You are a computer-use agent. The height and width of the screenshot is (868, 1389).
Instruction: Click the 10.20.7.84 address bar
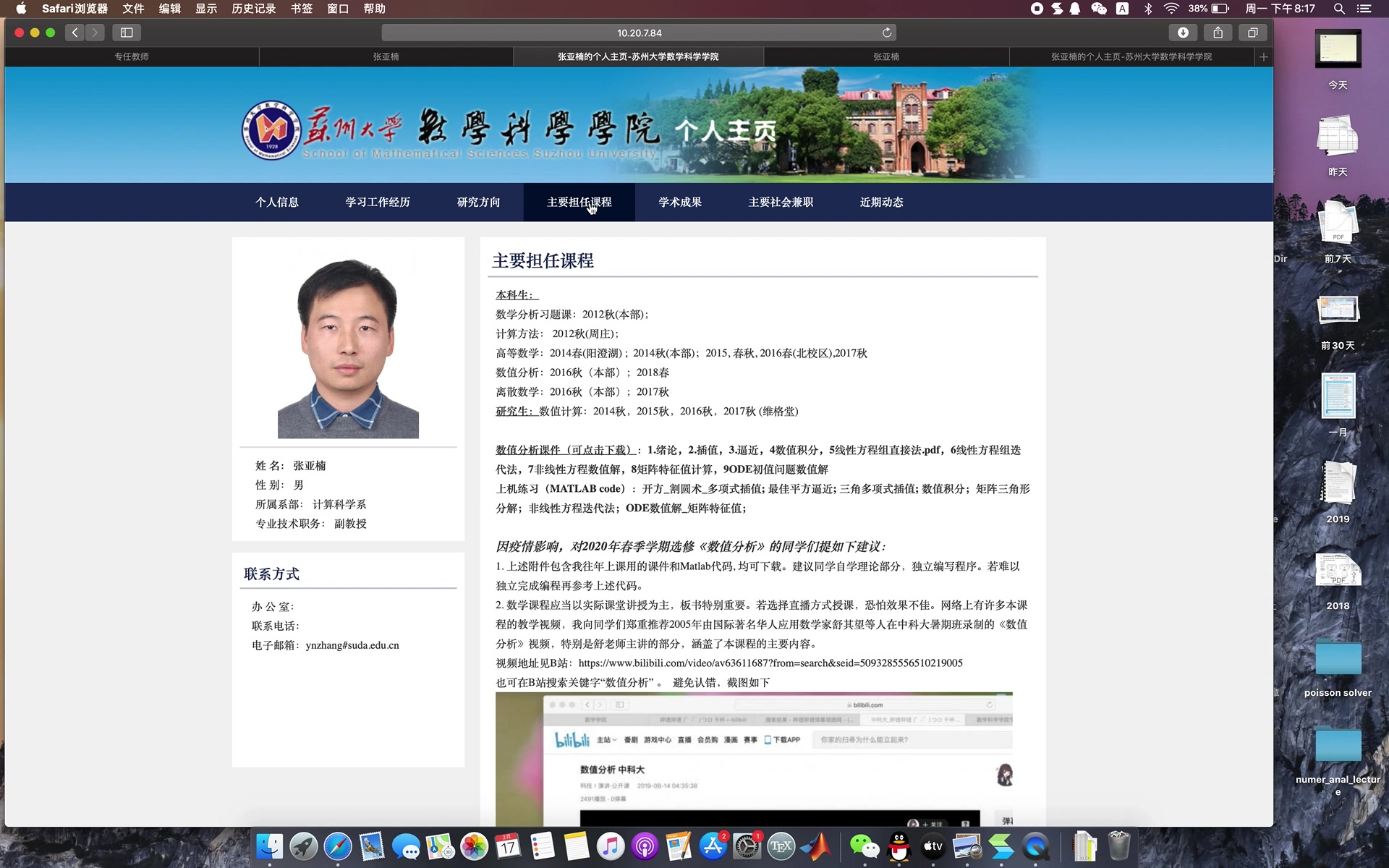[x=639, y=33]
